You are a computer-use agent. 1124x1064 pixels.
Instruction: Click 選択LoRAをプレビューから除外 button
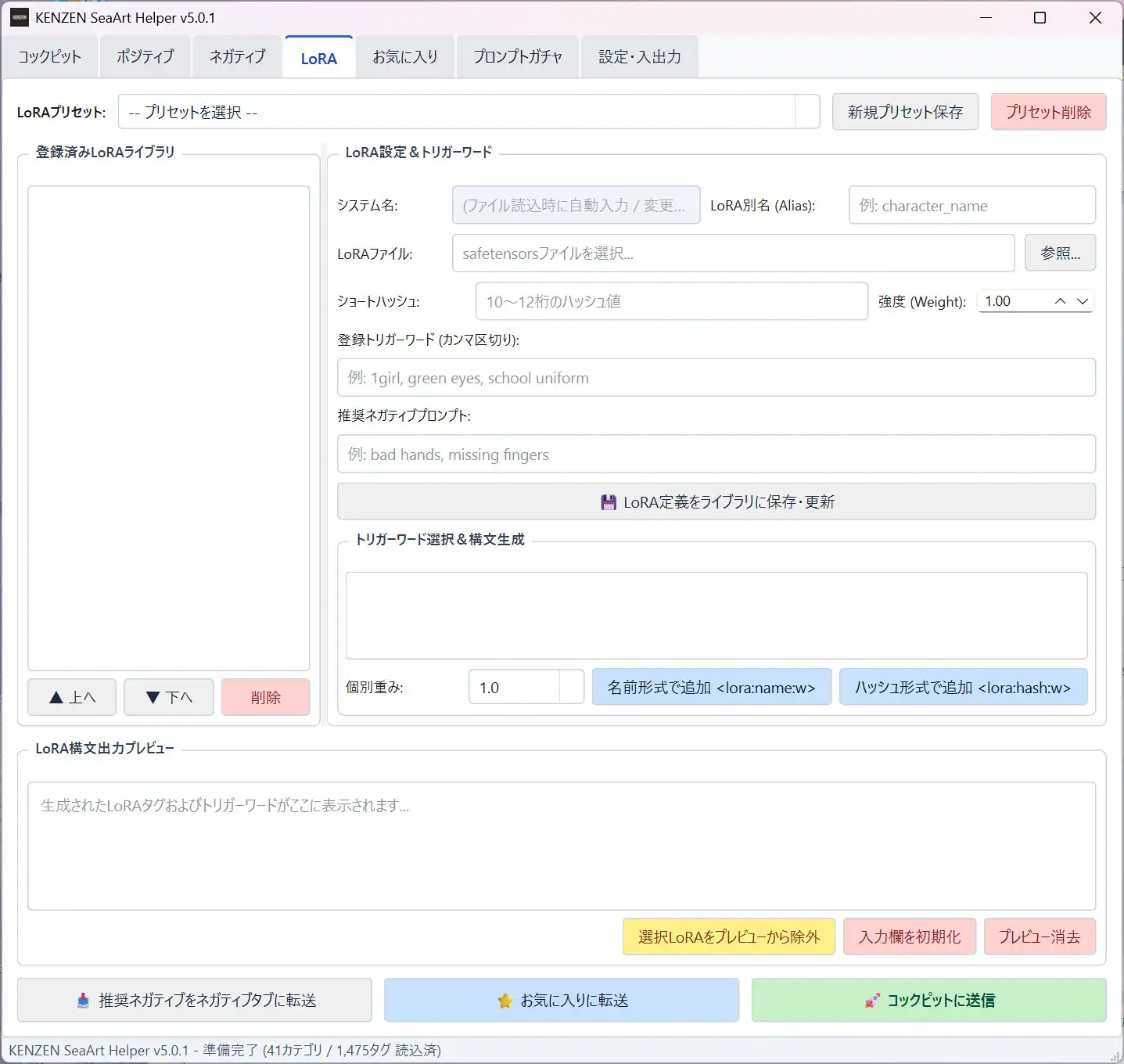tap(729, 936)
